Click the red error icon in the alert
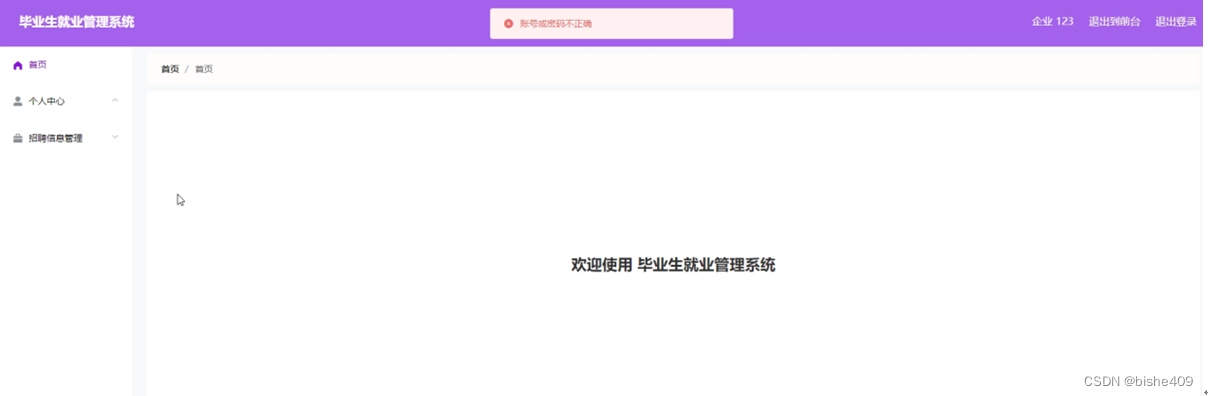1208x396 pixels. click(508, 23)
